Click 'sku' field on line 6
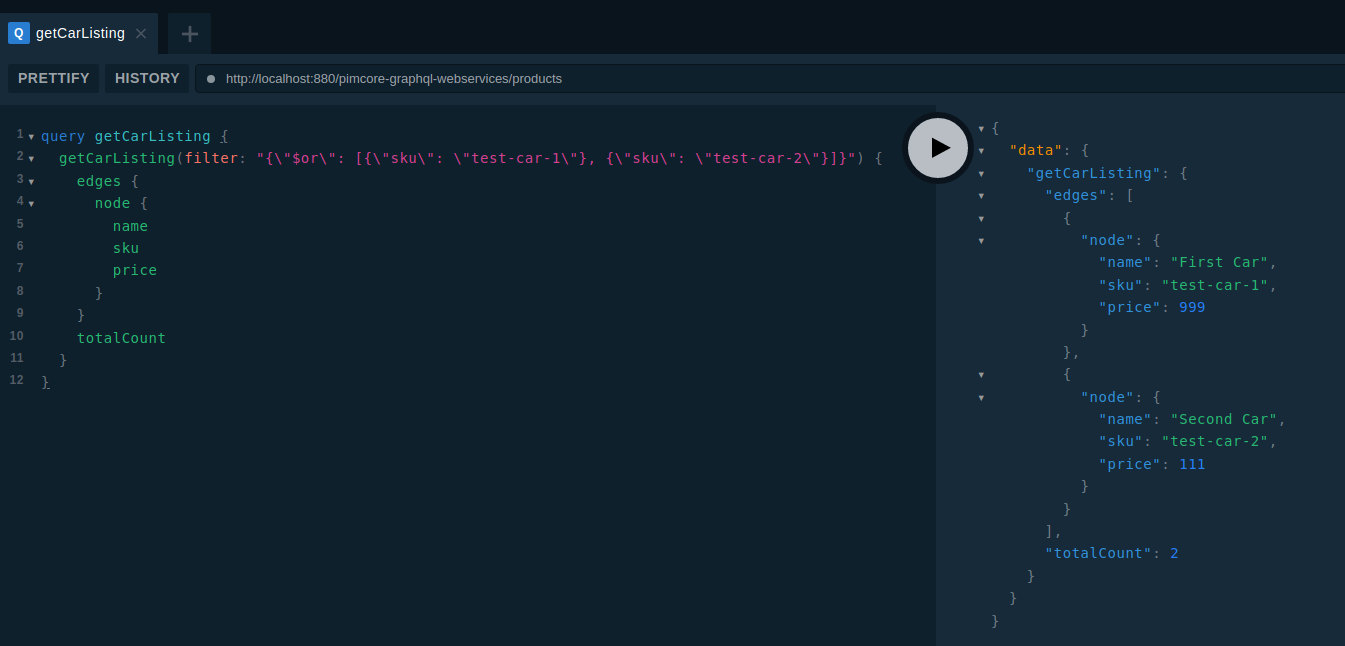 coord(126,248)
